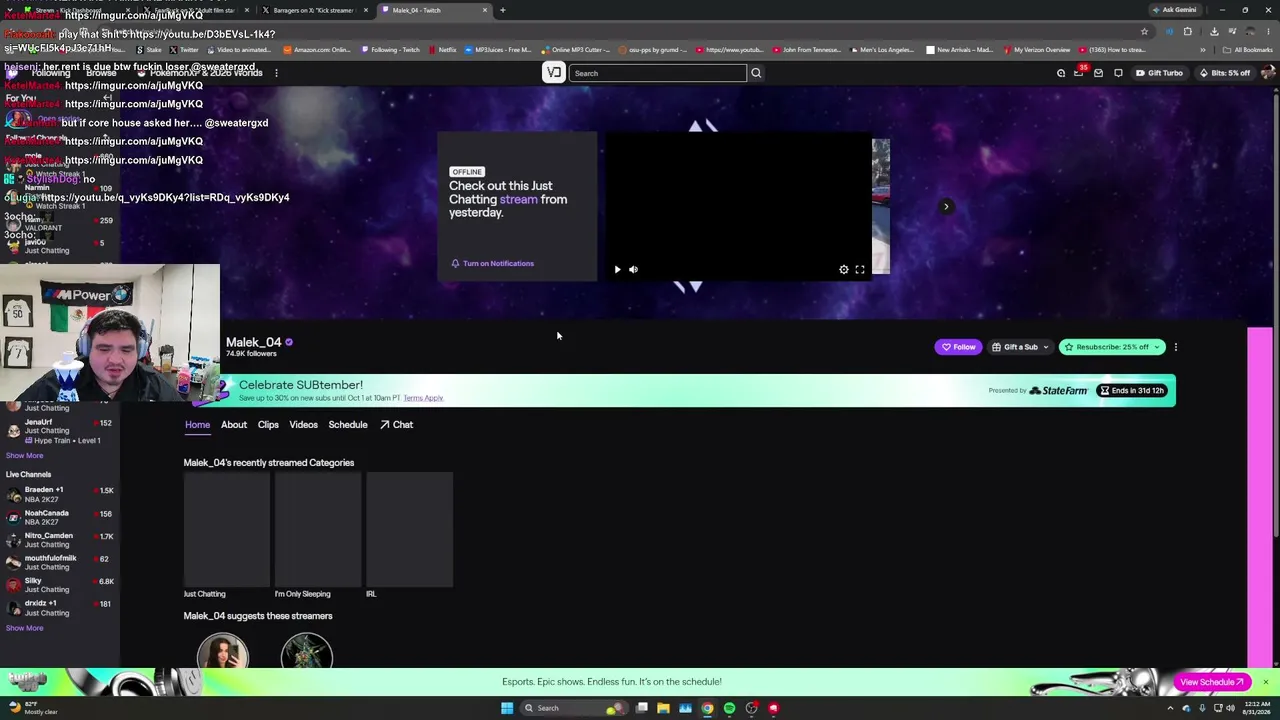Click the View Schedule button
This screenshot has width=1280, height=720.
(1212, 682)
